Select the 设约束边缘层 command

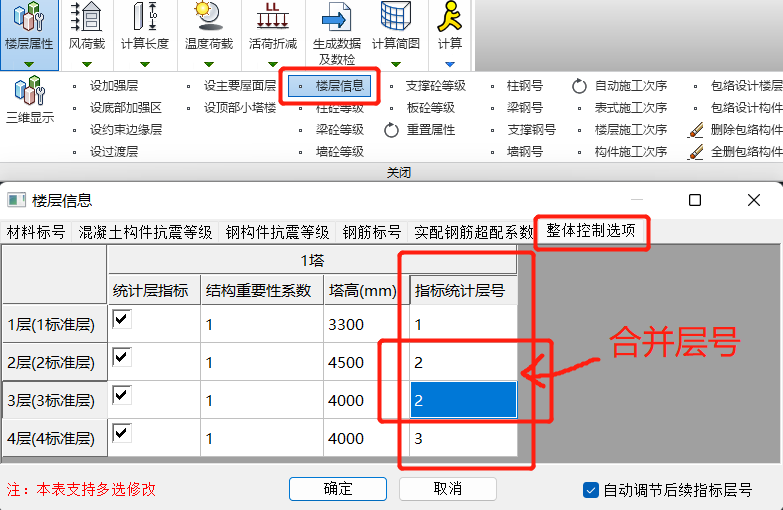[126, 130]
